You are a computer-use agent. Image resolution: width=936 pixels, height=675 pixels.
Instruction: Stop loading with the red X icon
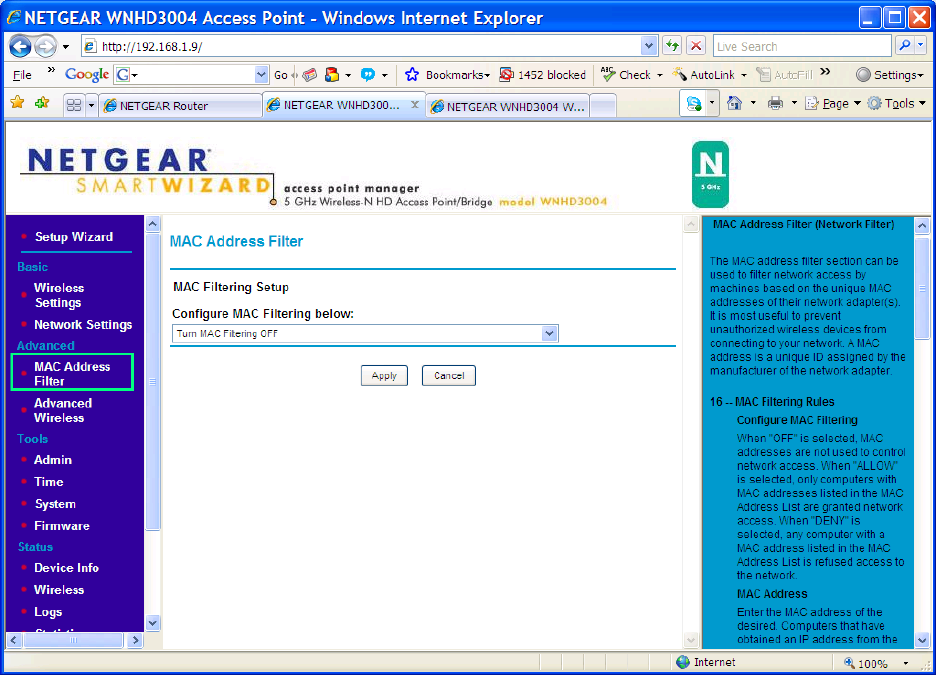[695, 46]
